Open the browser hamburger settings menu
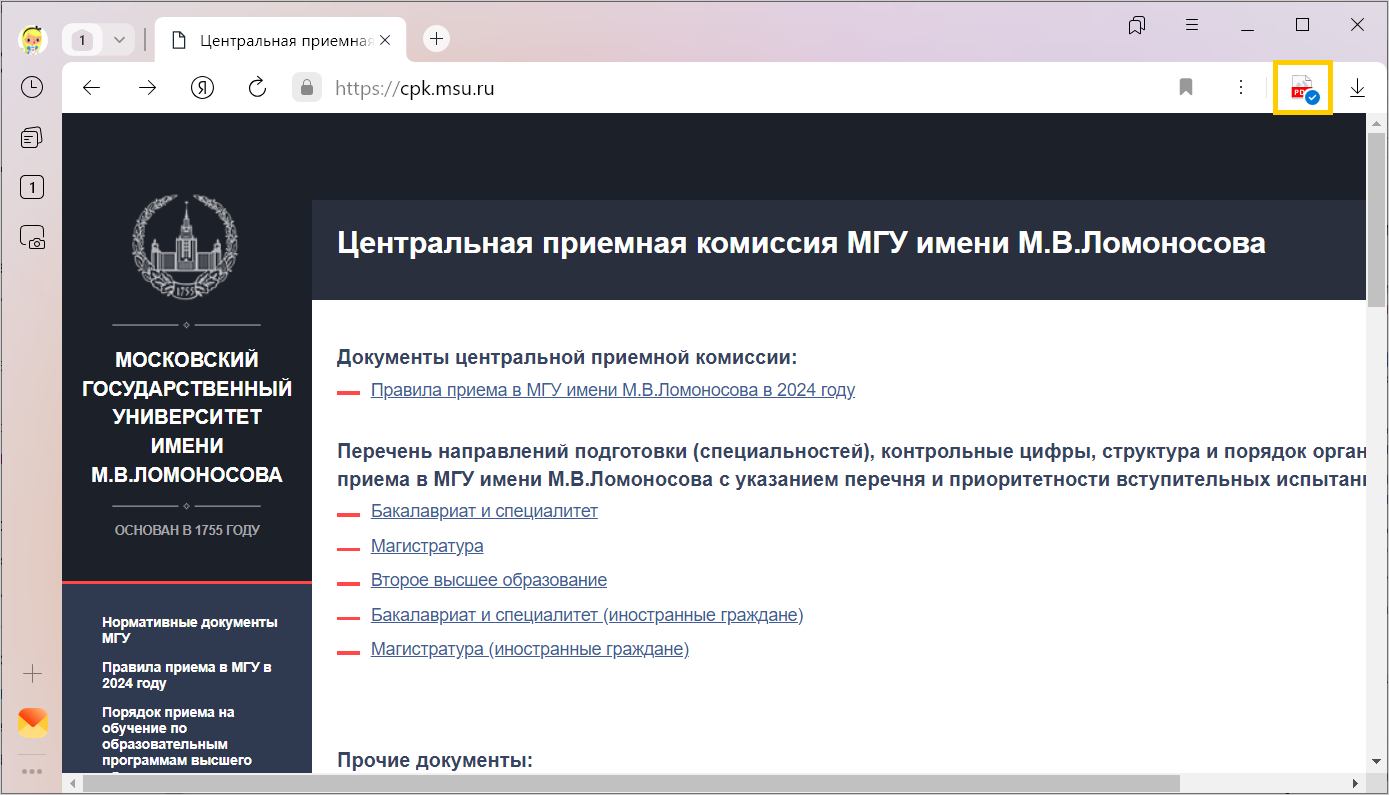Viewport: 1389px width, 795px height. tap(1192, 25)
